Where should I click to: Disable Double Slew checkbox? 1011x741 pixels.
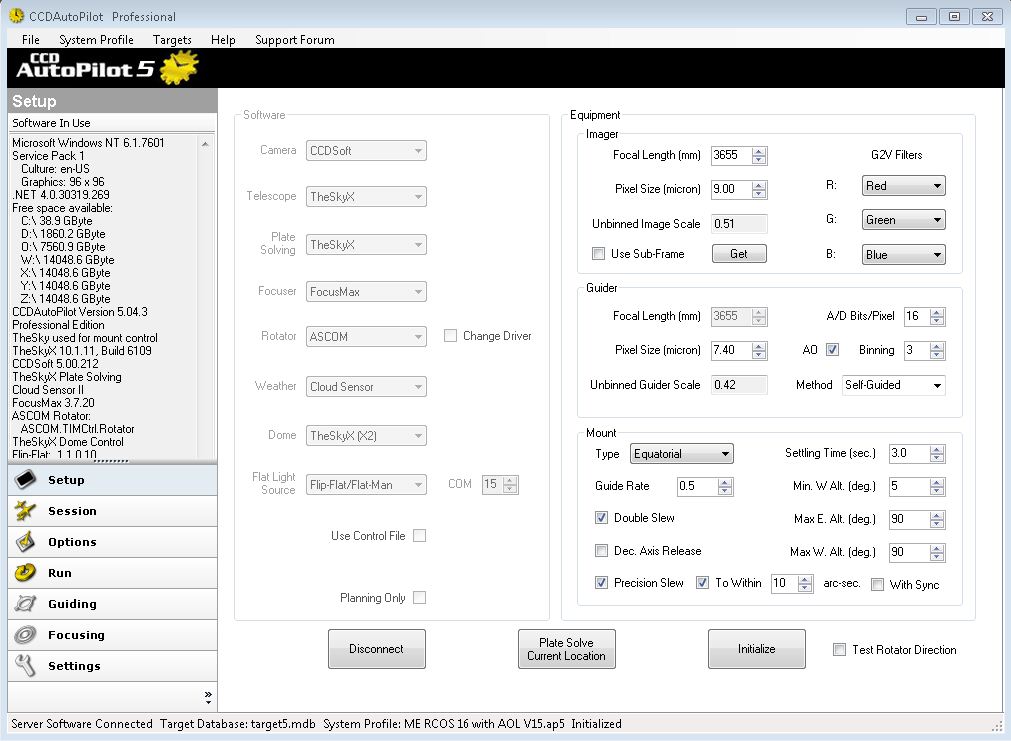click(x=601, y=517)
